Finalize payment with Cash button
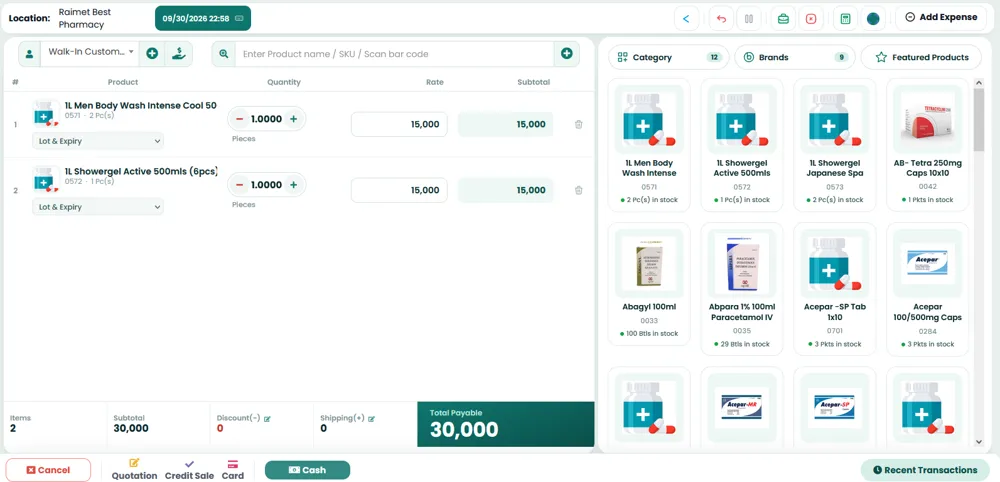The width and height of the screenshot is (1000, 482). tap(307, 470)
